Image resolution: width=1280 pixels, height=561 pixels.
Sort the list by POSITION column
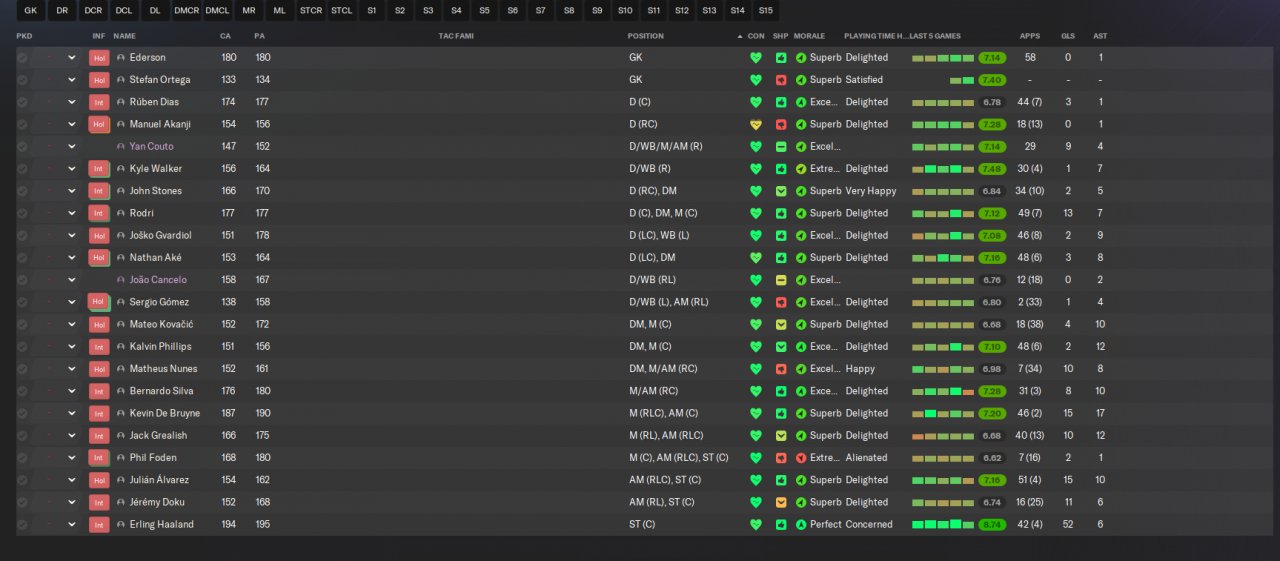pyautogui.click(x=645, y=36)
